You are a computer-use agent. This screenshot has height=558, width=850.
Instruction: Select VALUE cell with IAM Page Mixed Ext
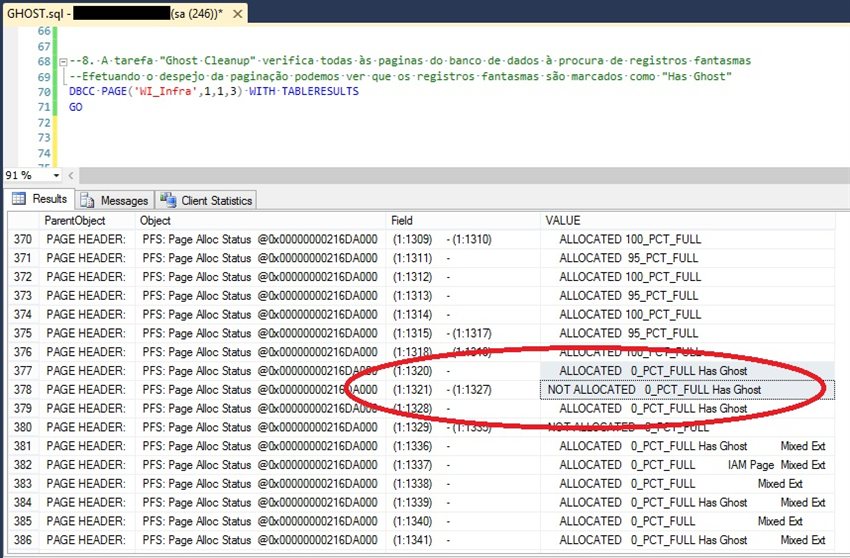click(687, 465)
